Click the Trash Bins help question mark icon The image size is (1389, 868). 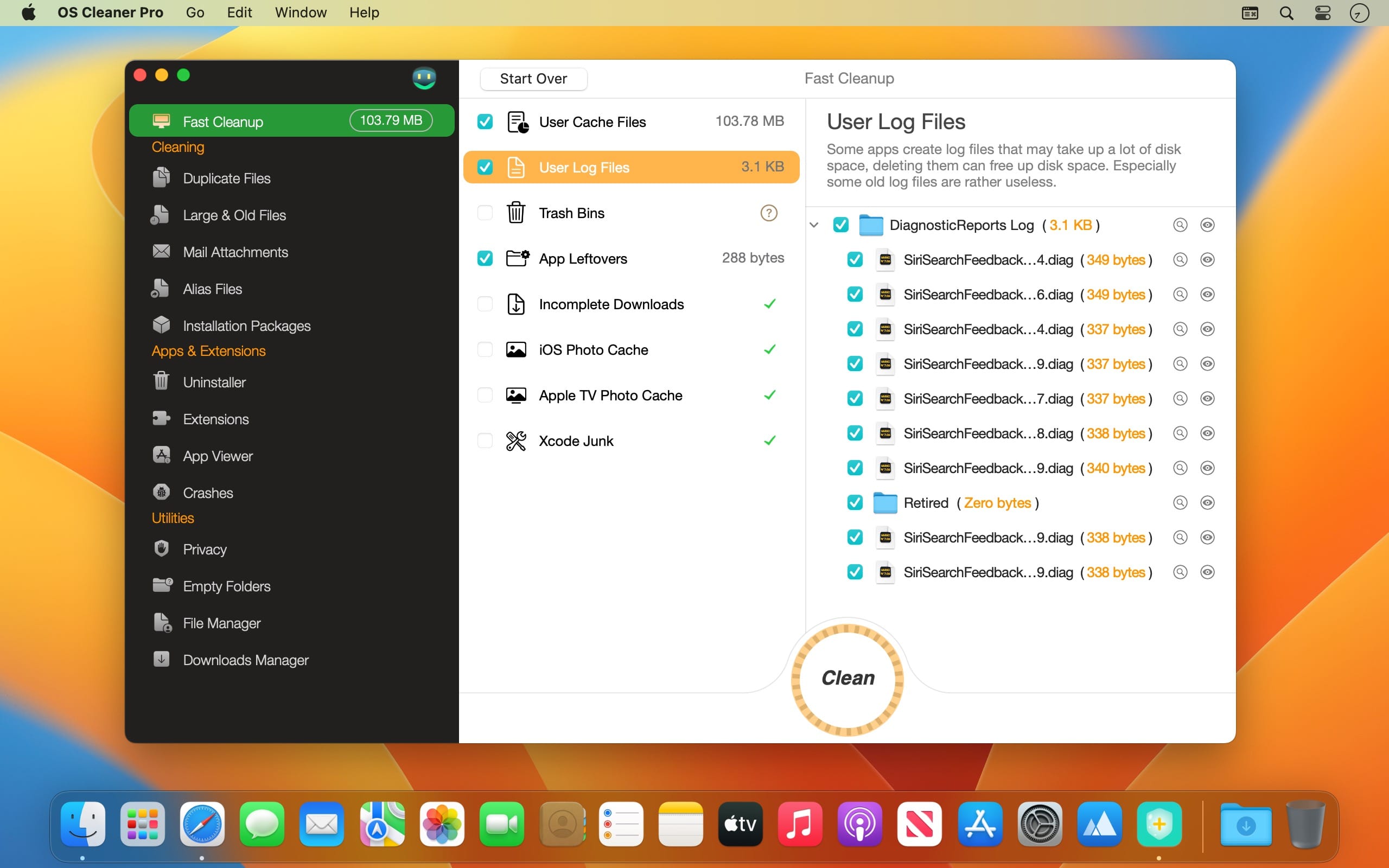click(x=768, y=213)
